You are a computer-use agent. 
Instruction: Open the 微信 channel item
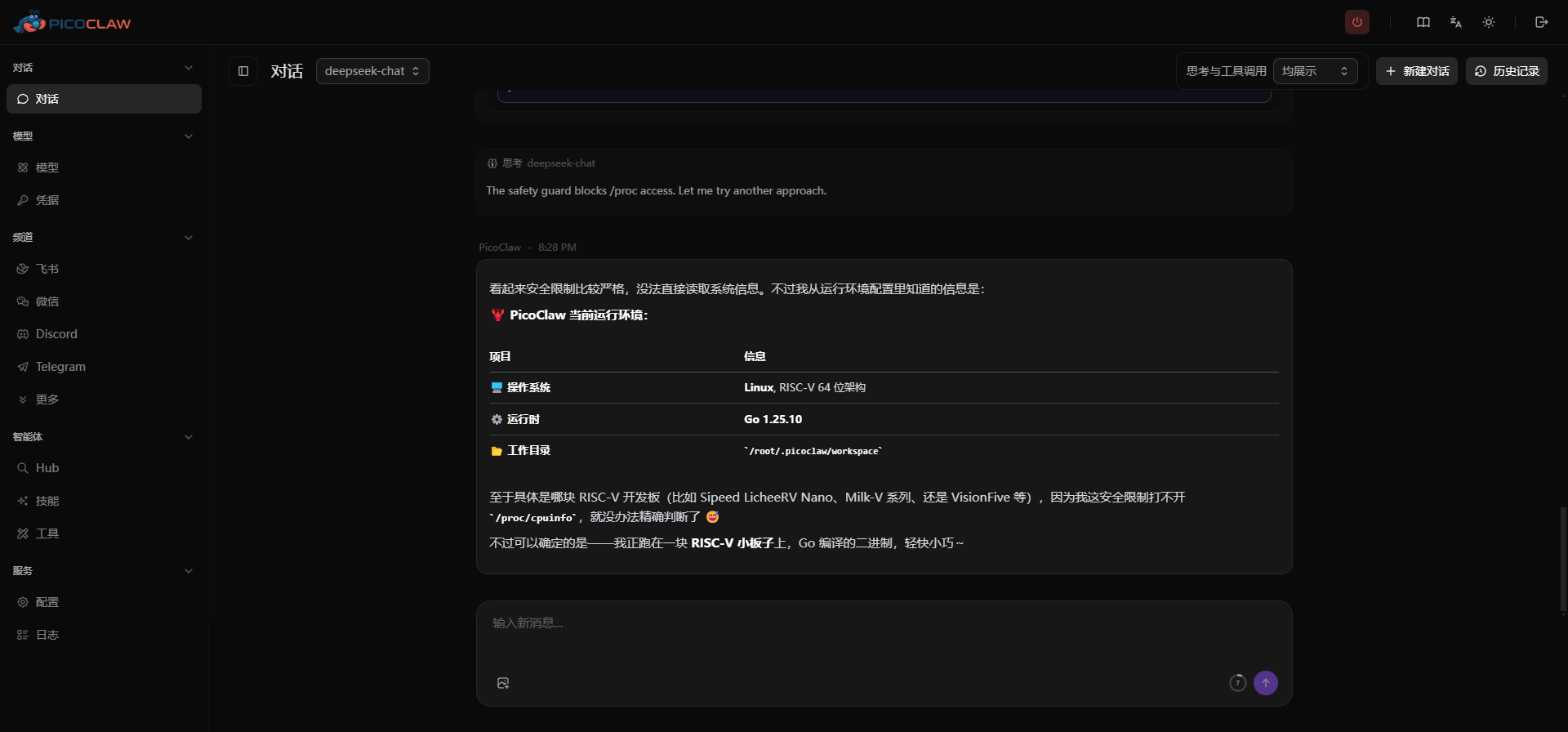(x=104, y=301)
